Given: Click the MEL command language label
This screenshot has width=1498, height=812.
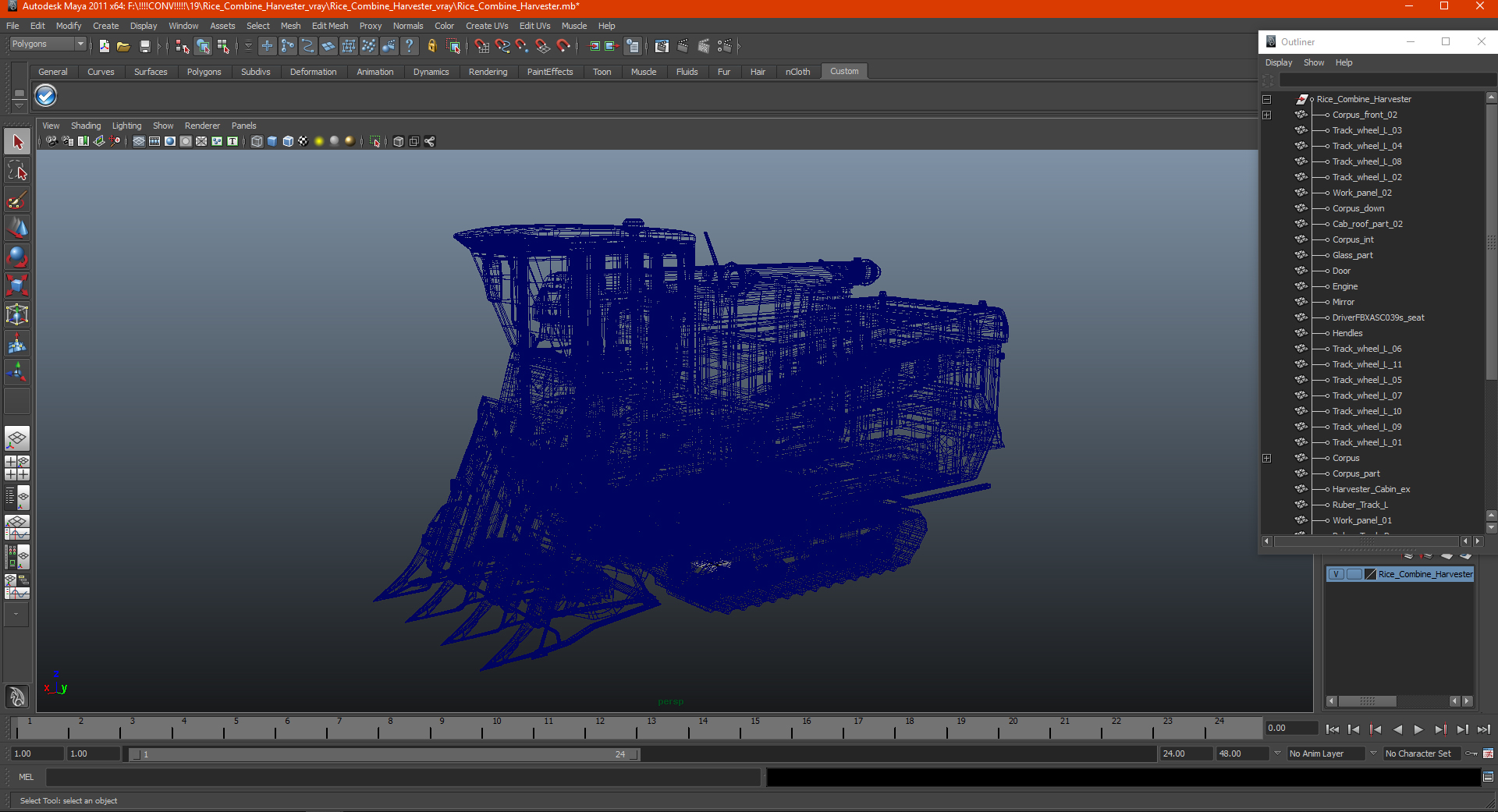Looking at the screenshot, I should (x=27, y=777).
